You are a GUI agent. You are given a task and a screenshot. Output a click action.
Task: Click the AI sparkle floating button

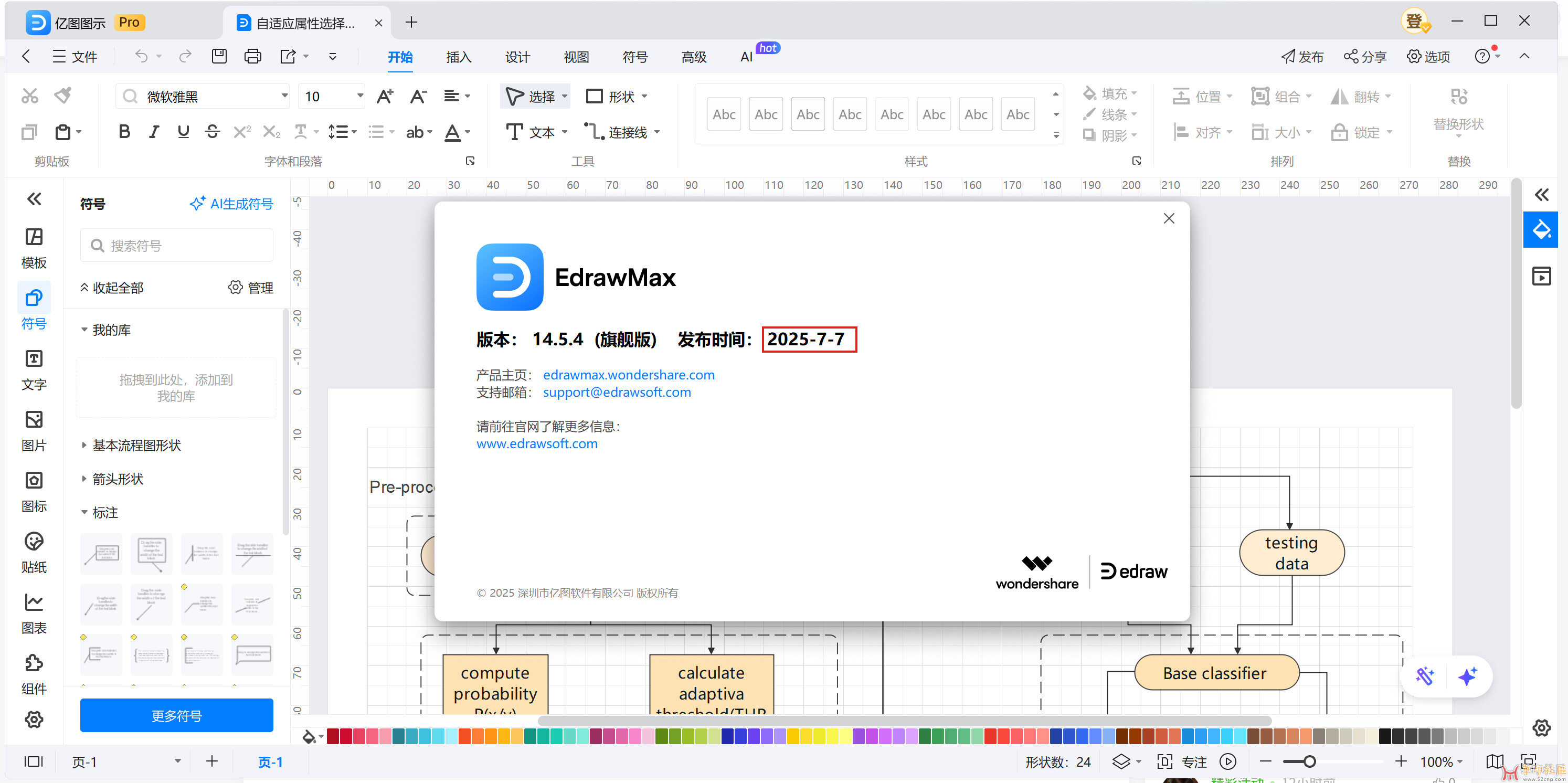click(1468, 676)
